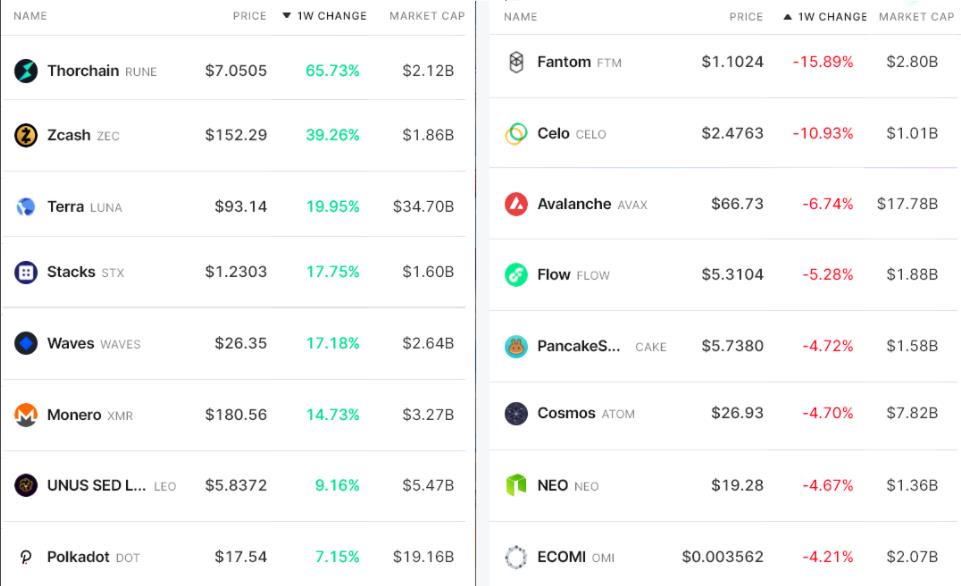Click the NEO coin icon
The image size is (961, 586).
(x=516, y=486)
